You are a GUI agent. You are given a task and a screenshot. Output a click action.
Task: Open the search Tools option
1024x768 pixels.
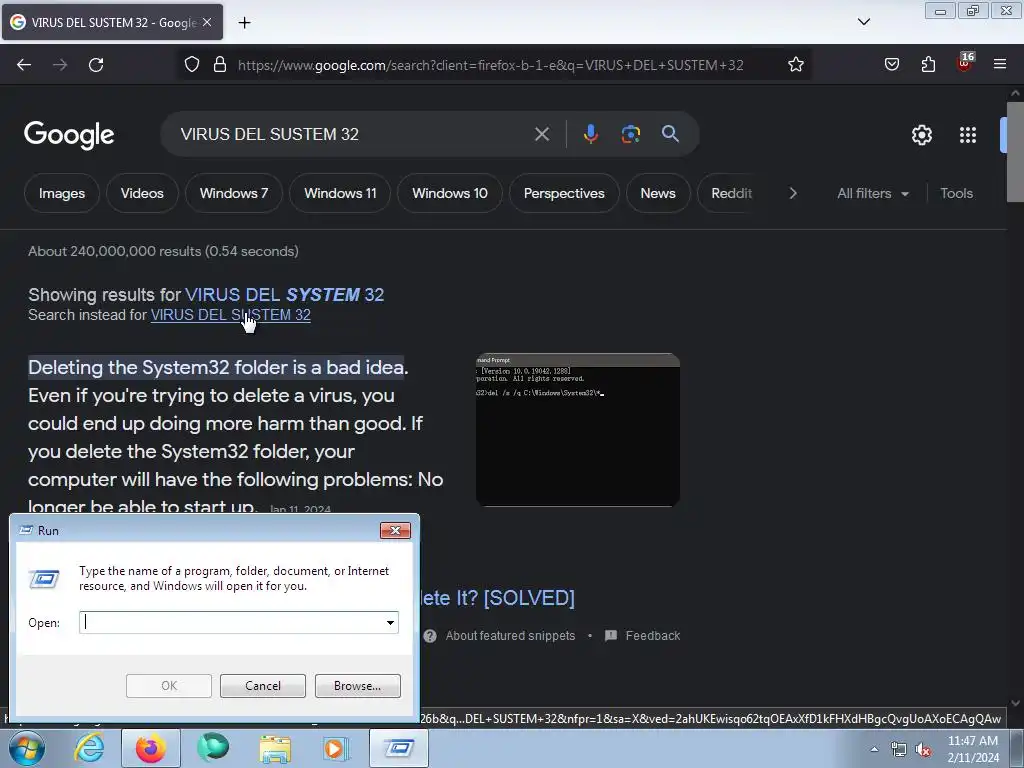tap(956, 193)
